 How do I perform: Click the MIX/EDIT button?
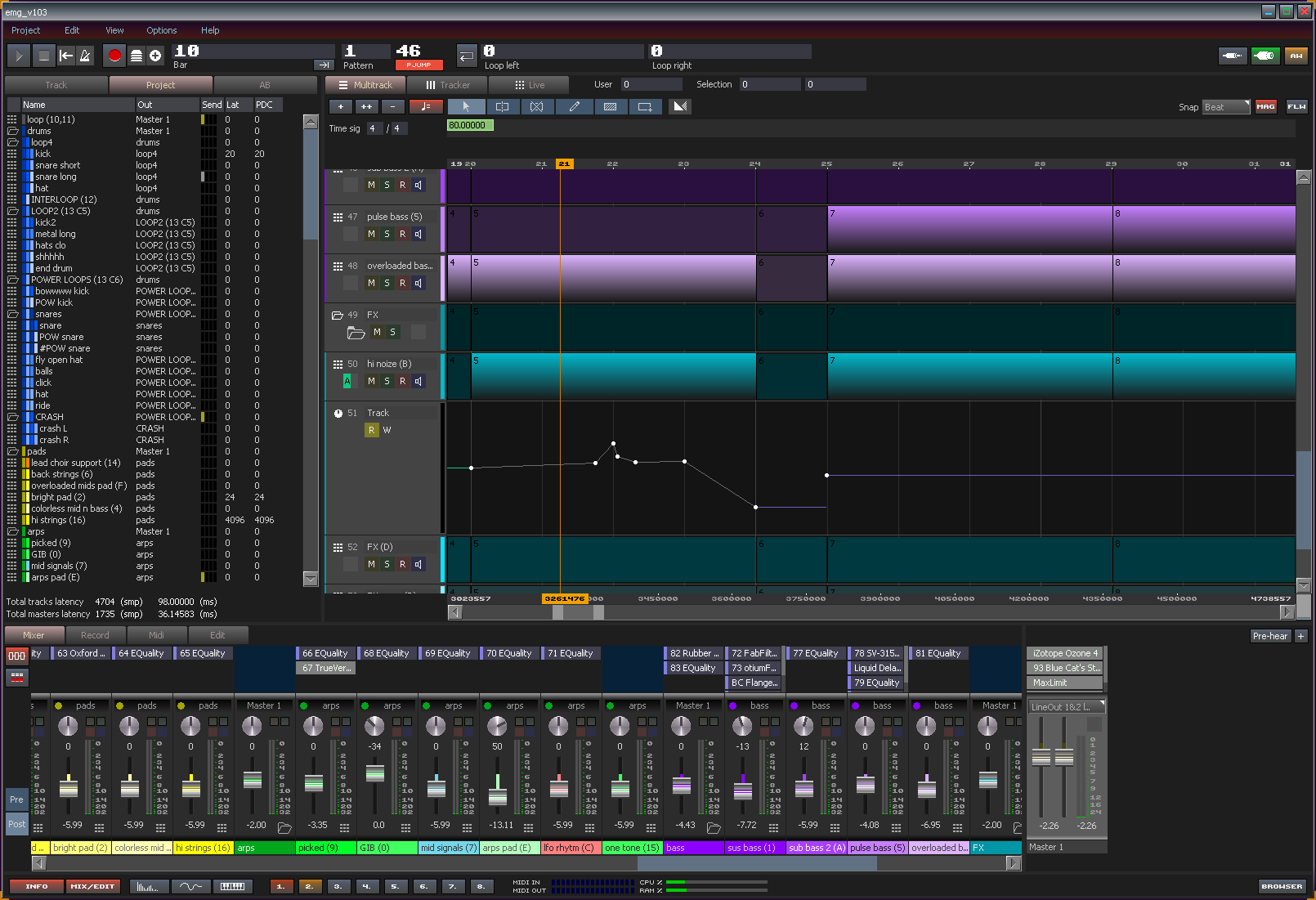point(92,886)
